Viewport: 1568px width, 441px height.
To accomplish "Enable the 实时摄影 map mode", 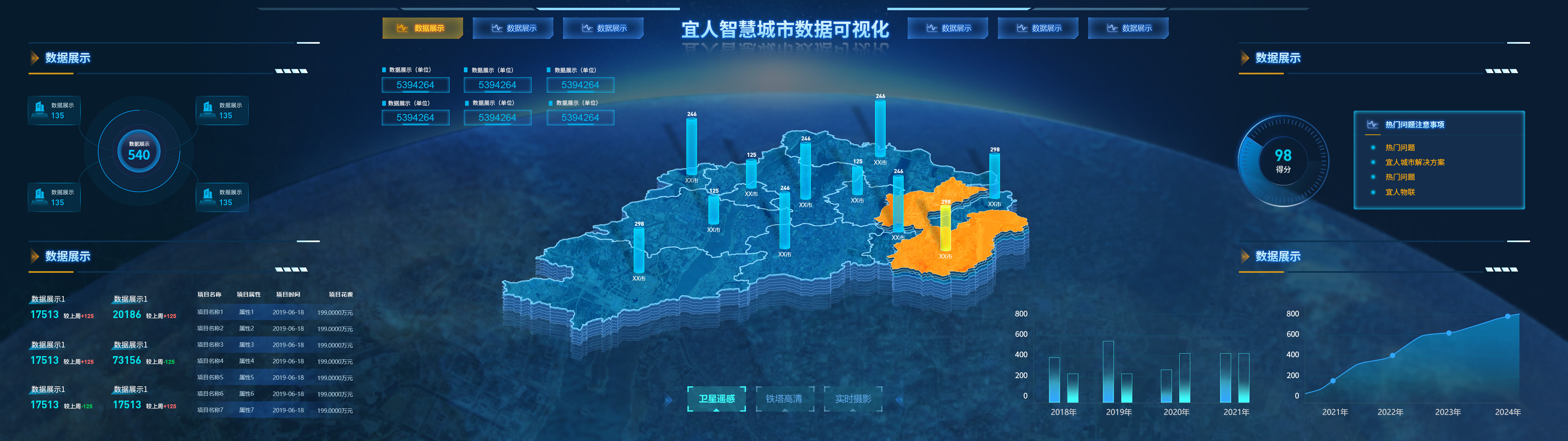I will pyautogui.click(x=853, y=399).
